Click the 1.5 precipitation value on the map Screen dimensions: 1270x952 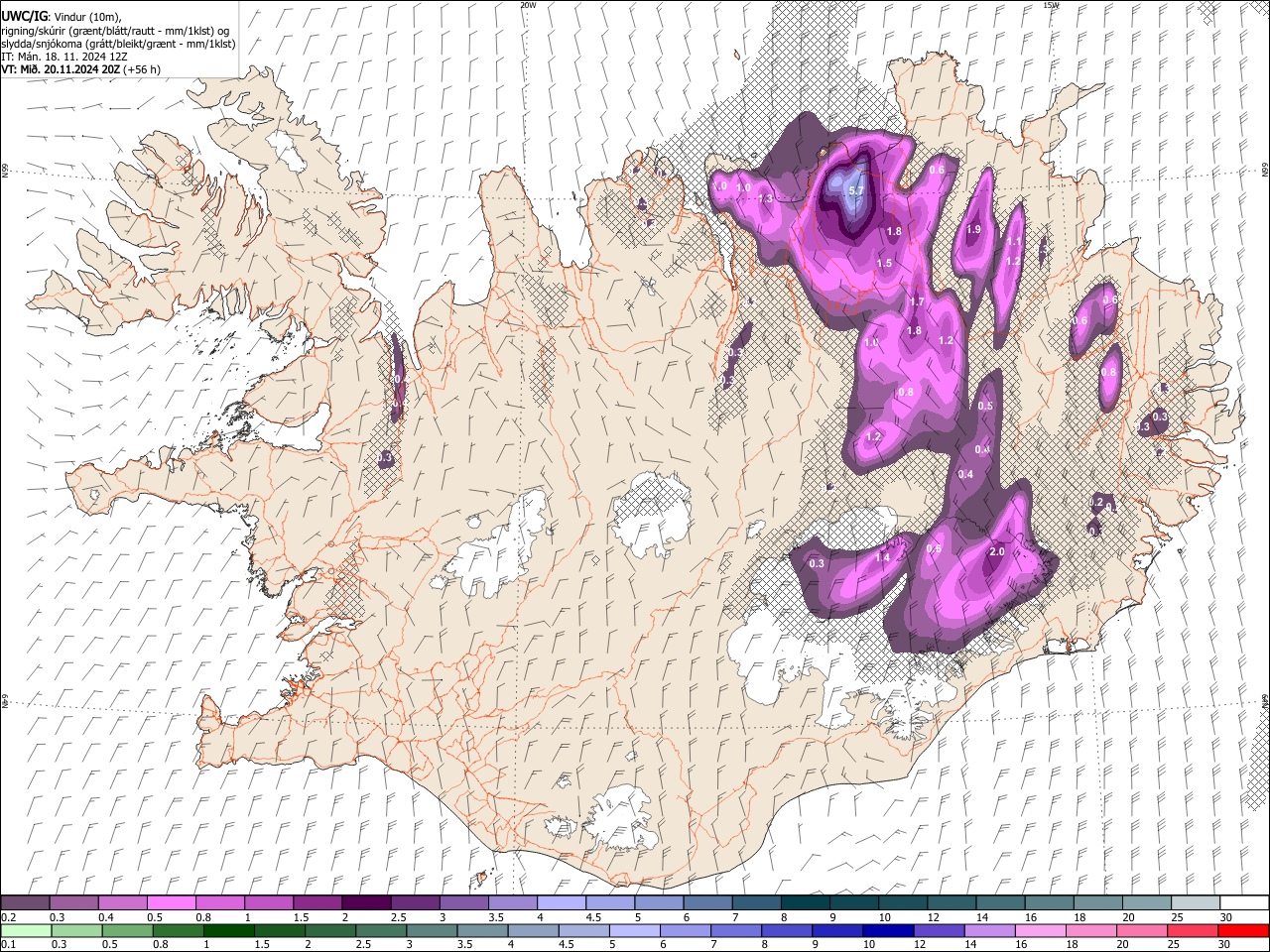(x=885, y=263)
